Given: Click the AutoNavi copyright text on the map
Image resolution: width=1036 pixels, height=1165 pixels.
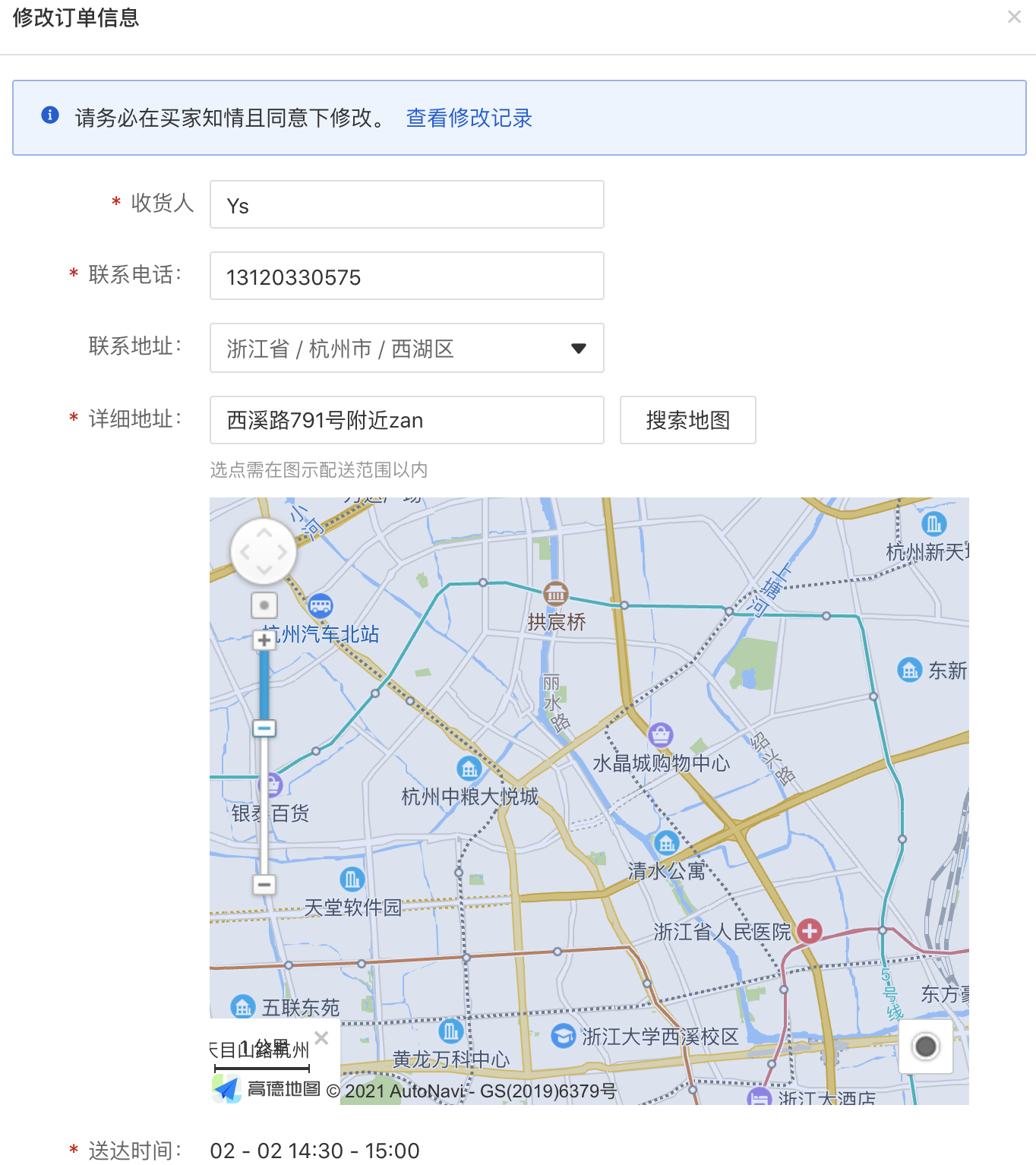Looking at the screenshot, I should click(472, 1091).
